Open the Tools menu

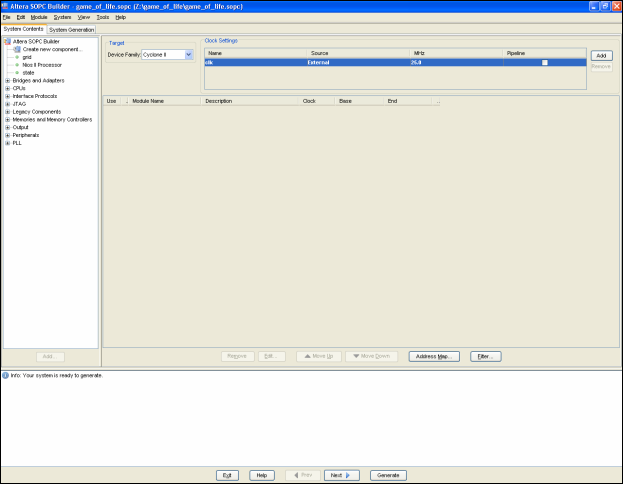click(102, 17)
